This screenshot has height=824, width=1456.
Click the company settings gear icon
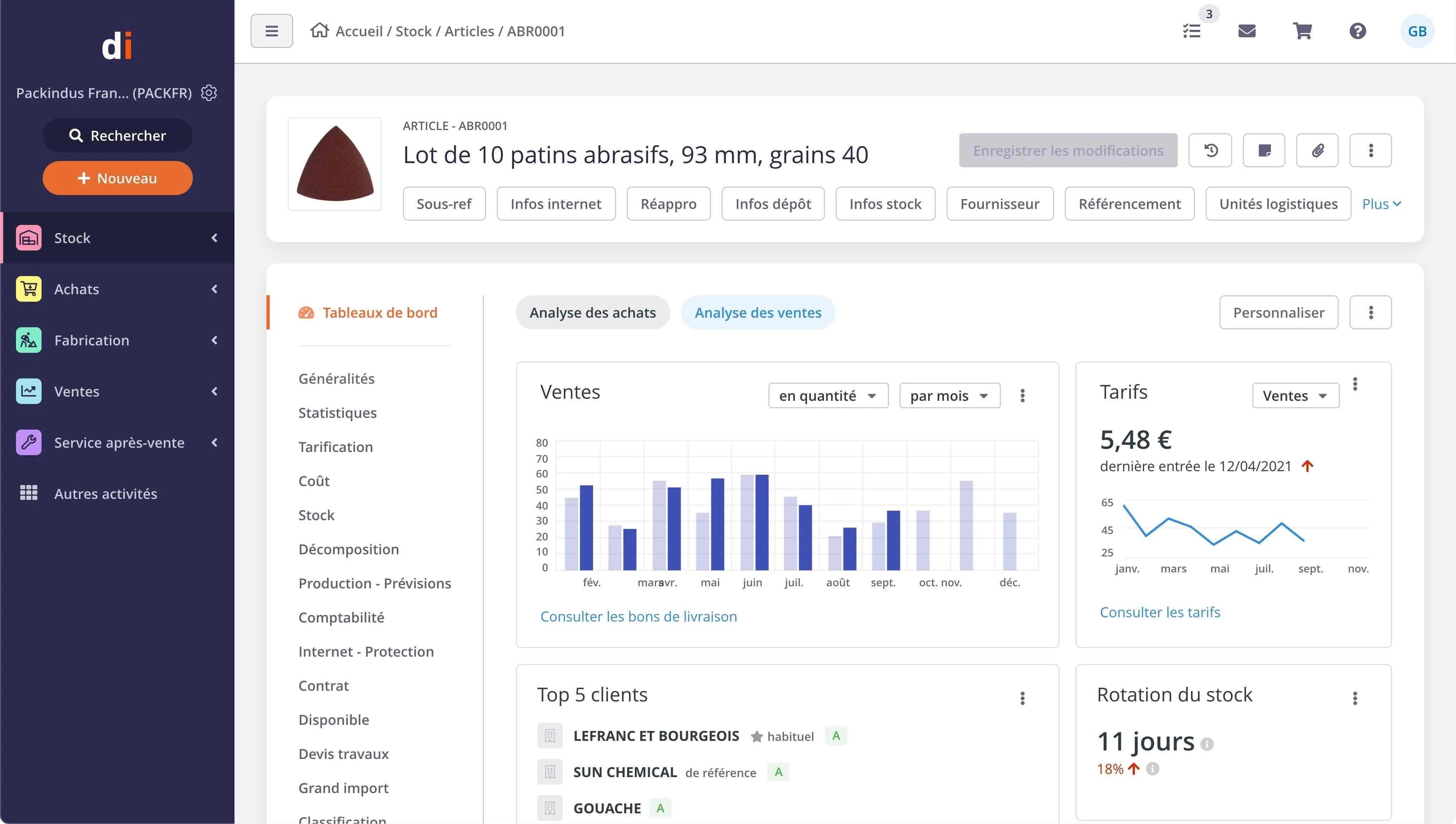point(209,93)
